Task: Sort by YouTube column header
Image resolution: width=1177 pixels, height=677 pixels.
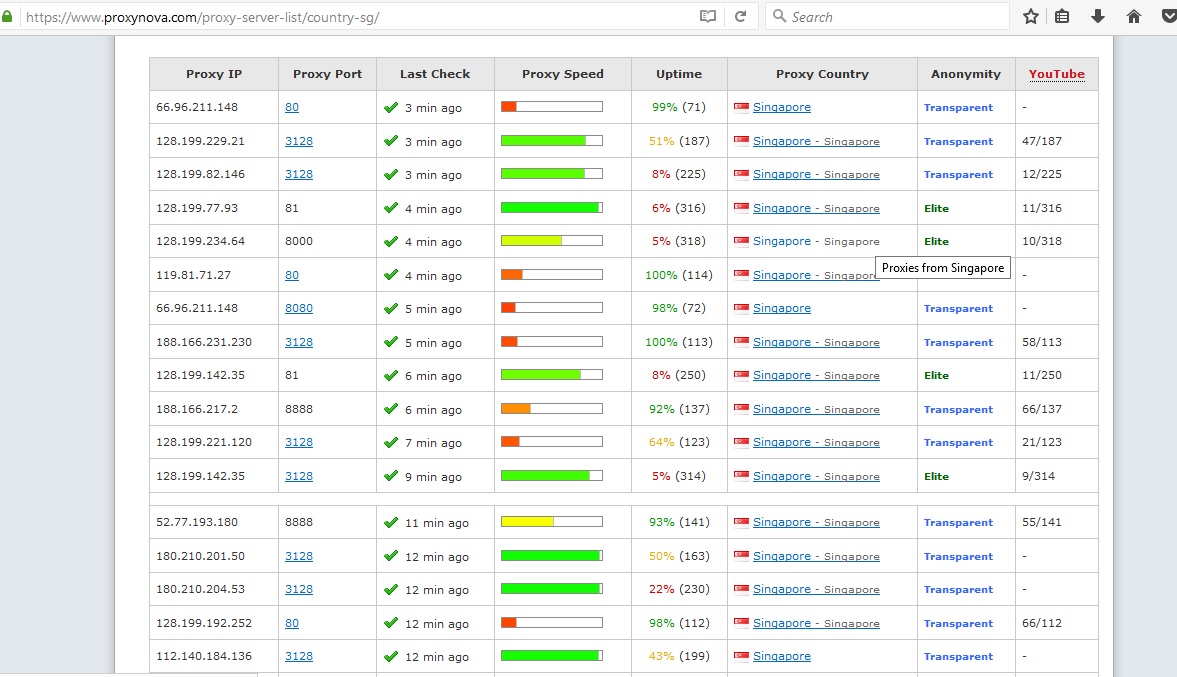Action: coord(1056,74)
